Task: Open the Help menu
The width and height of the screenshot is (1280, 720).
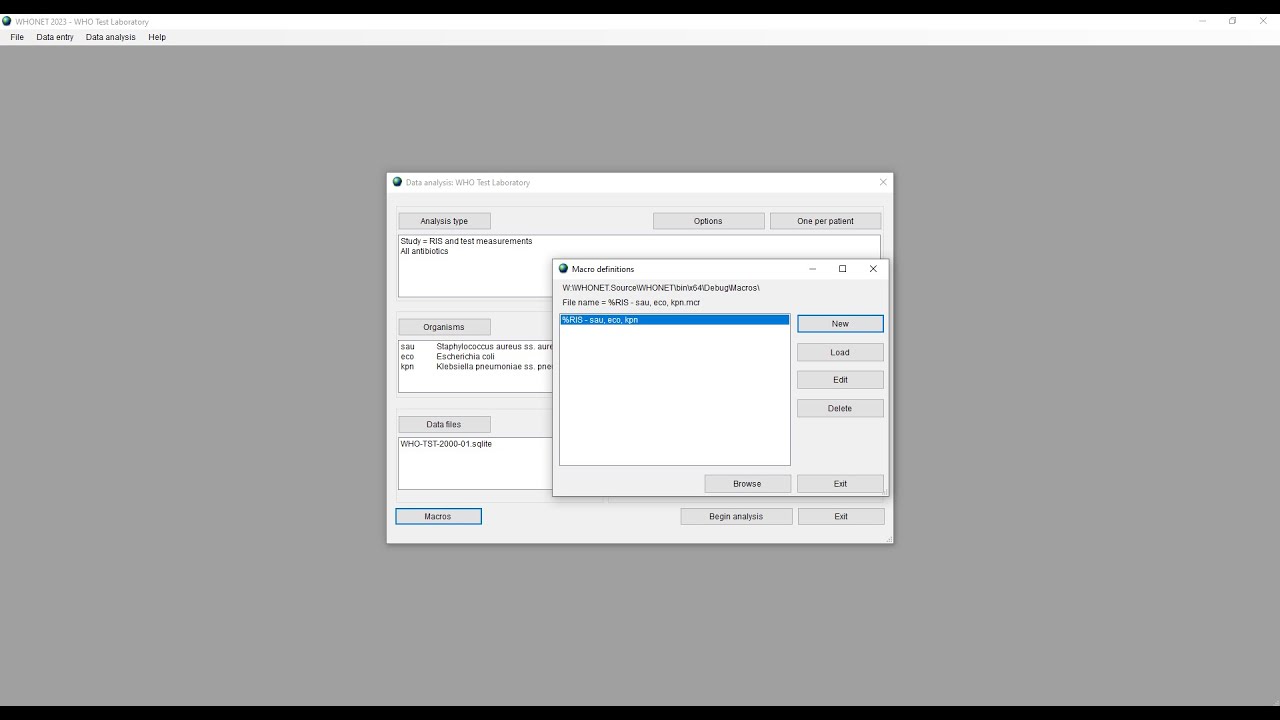Action: pyautogui.click(x=157, y=37)
